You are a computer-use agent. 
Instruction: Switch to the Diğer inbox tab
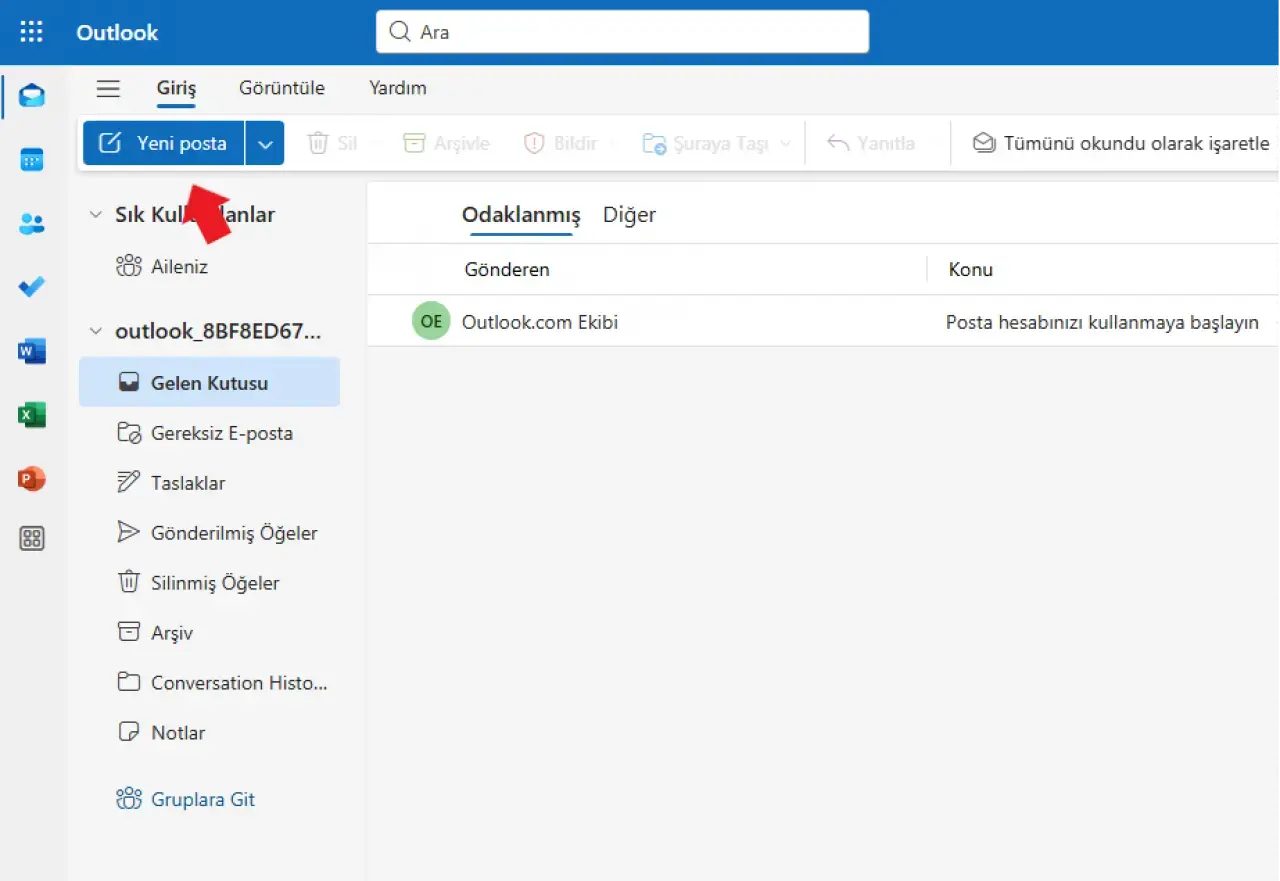click(629, 215)
